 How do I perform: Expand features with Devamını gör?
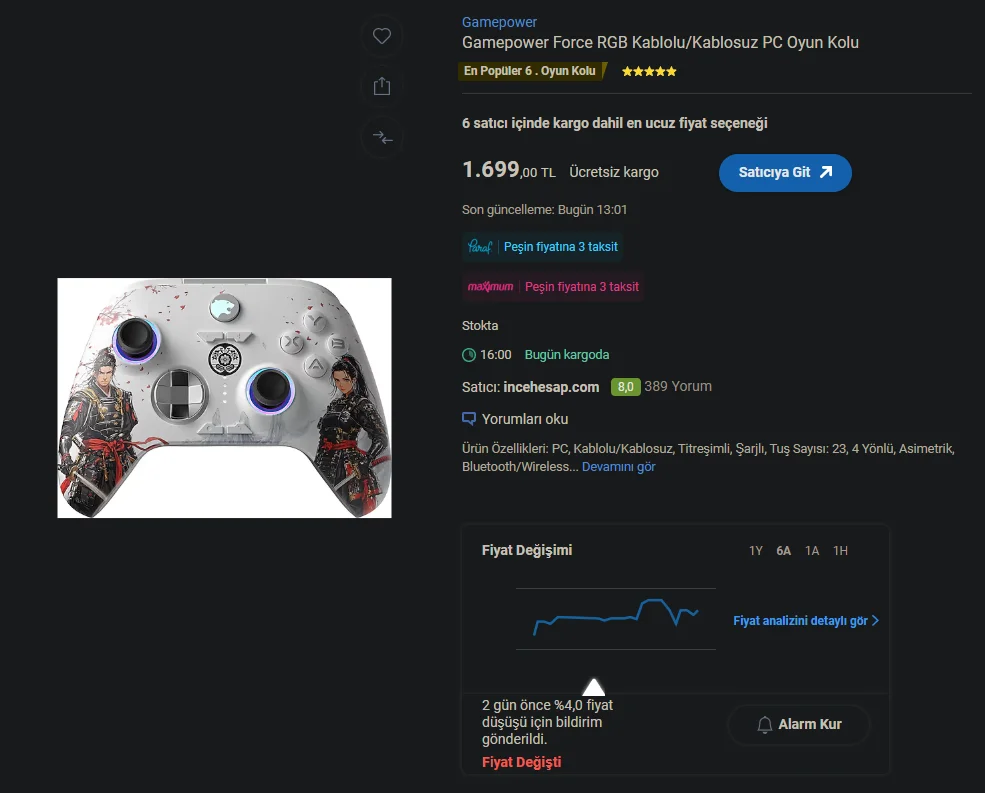[x=618, y=467]
